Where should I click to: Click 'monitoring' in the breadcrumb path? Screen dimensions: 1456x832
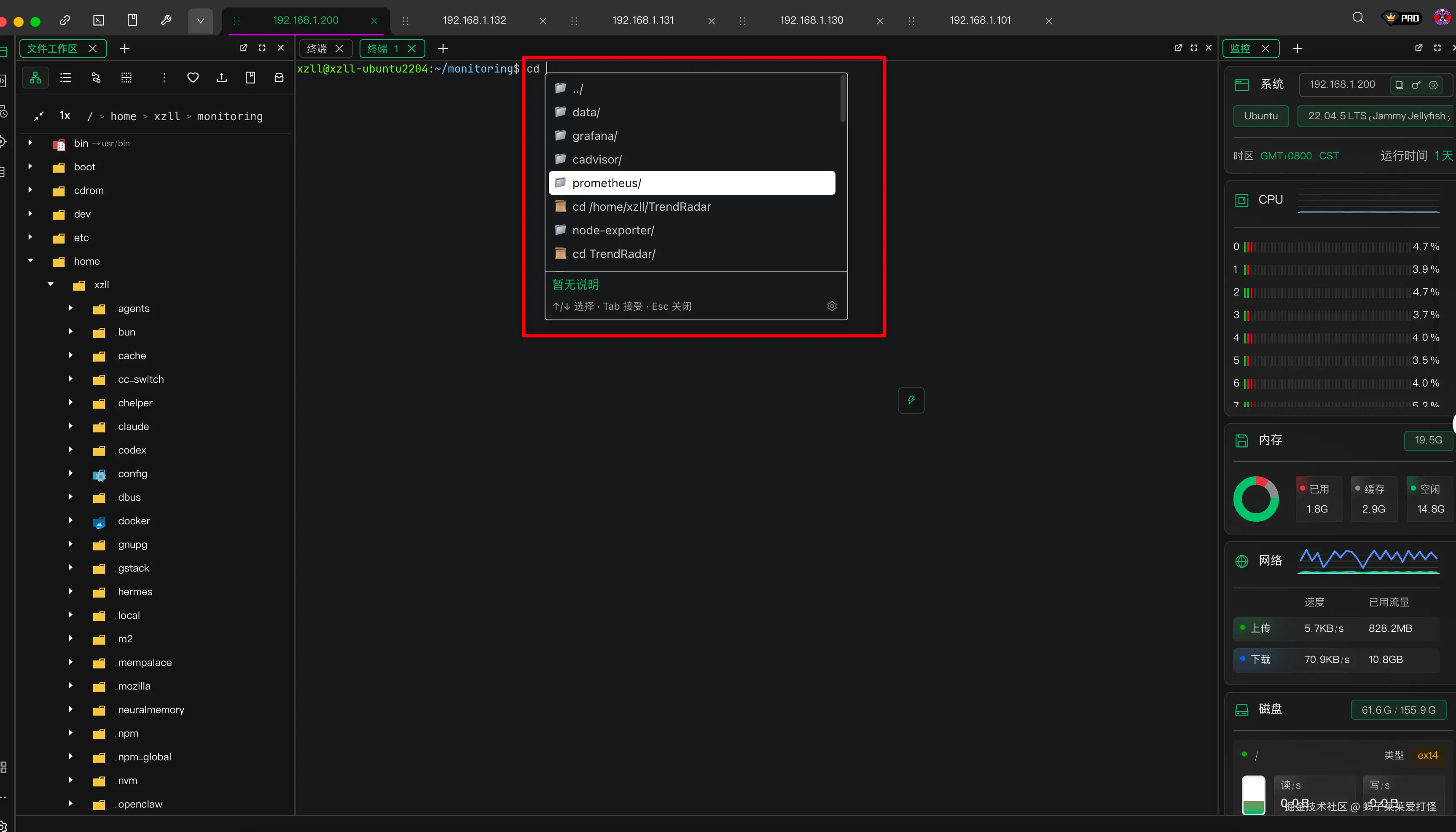[x=230, y=116]
